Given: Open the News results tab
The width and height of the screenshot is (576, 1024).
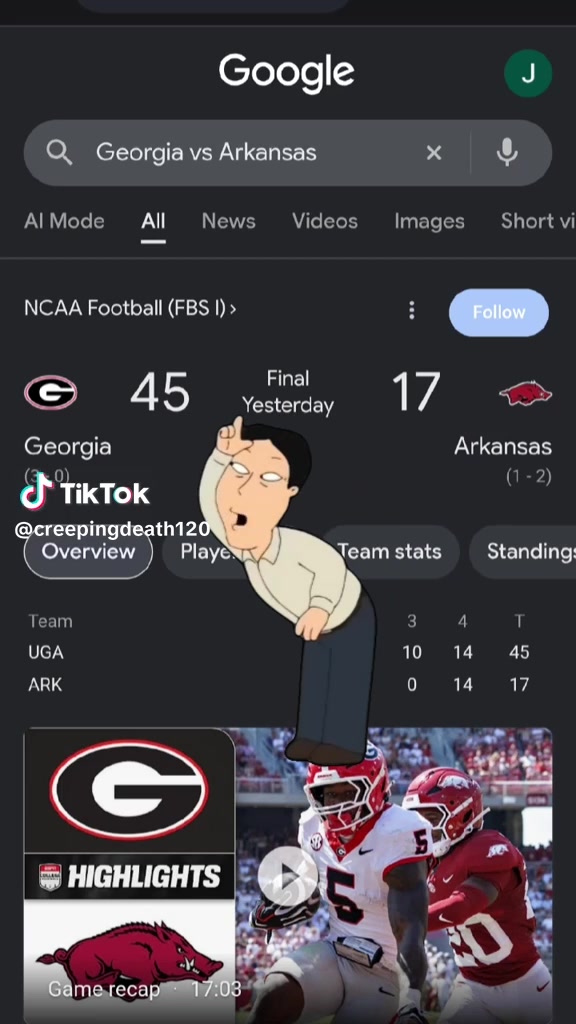Looking at the screenshot, I should tap(229, 221).
